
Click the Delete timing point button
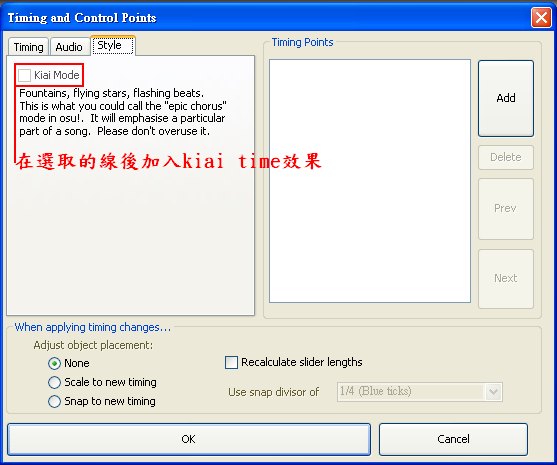506,157
